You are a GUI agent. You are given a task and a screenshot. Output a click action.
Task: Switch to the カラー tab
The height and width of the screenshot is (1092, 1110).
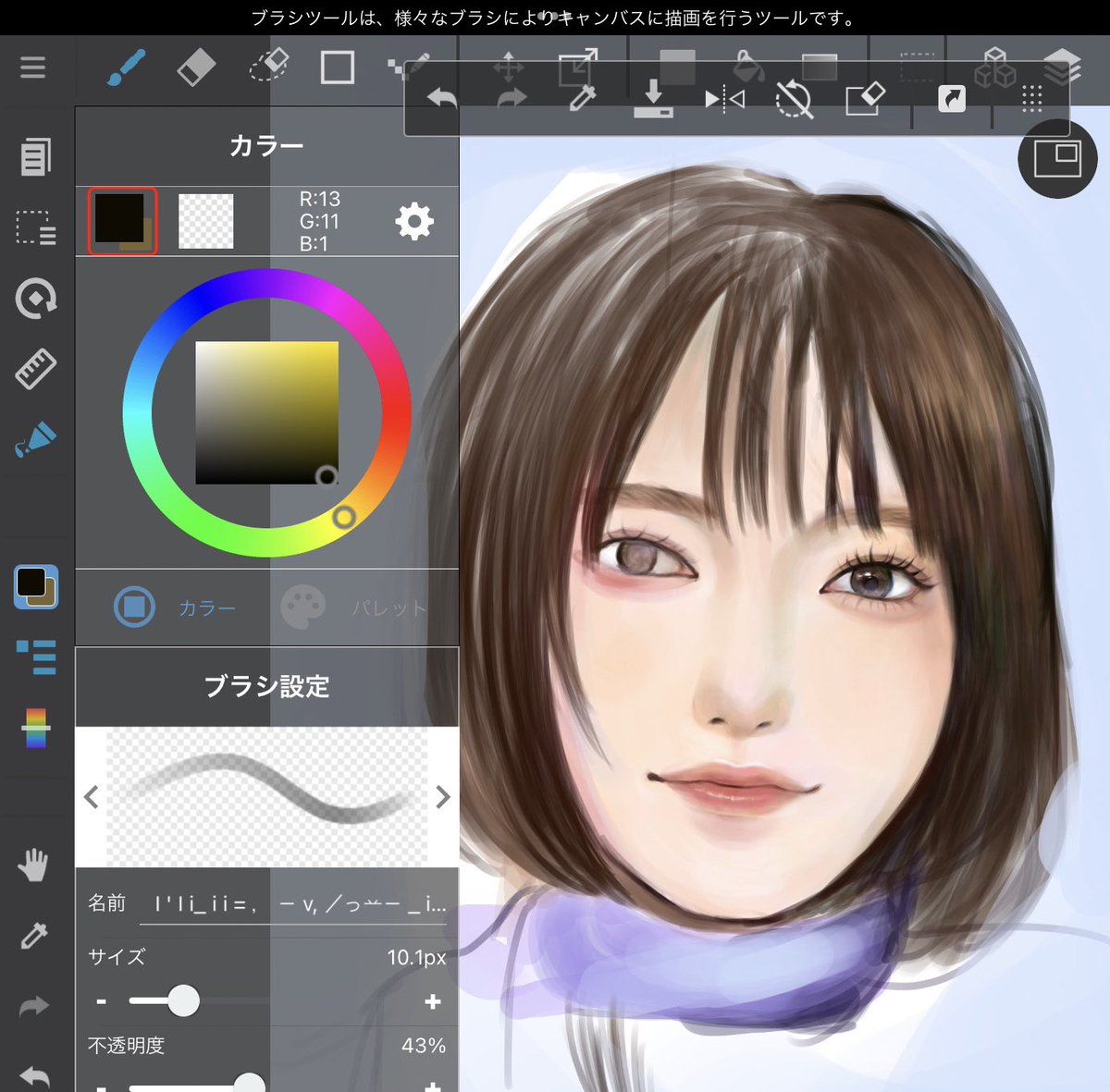(x=176, y=607)
